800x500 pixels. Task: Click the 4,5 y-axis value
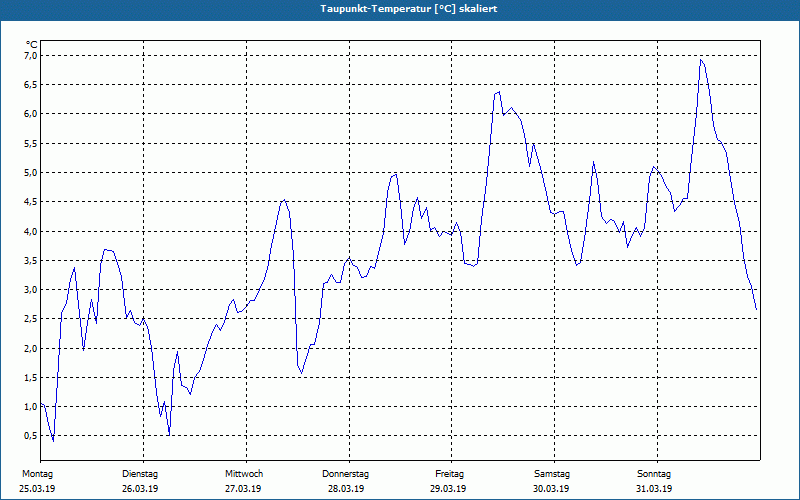(x=31, y=202)
